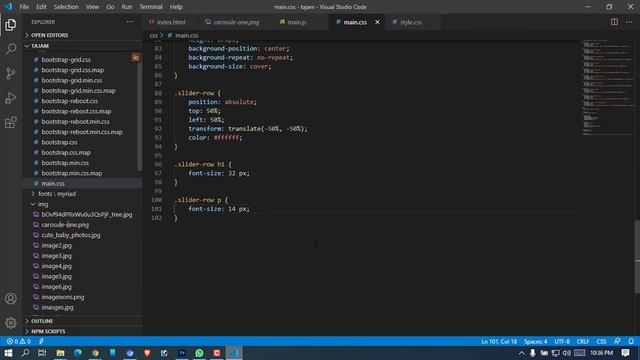Open the Selection menu

coord(66,7)
